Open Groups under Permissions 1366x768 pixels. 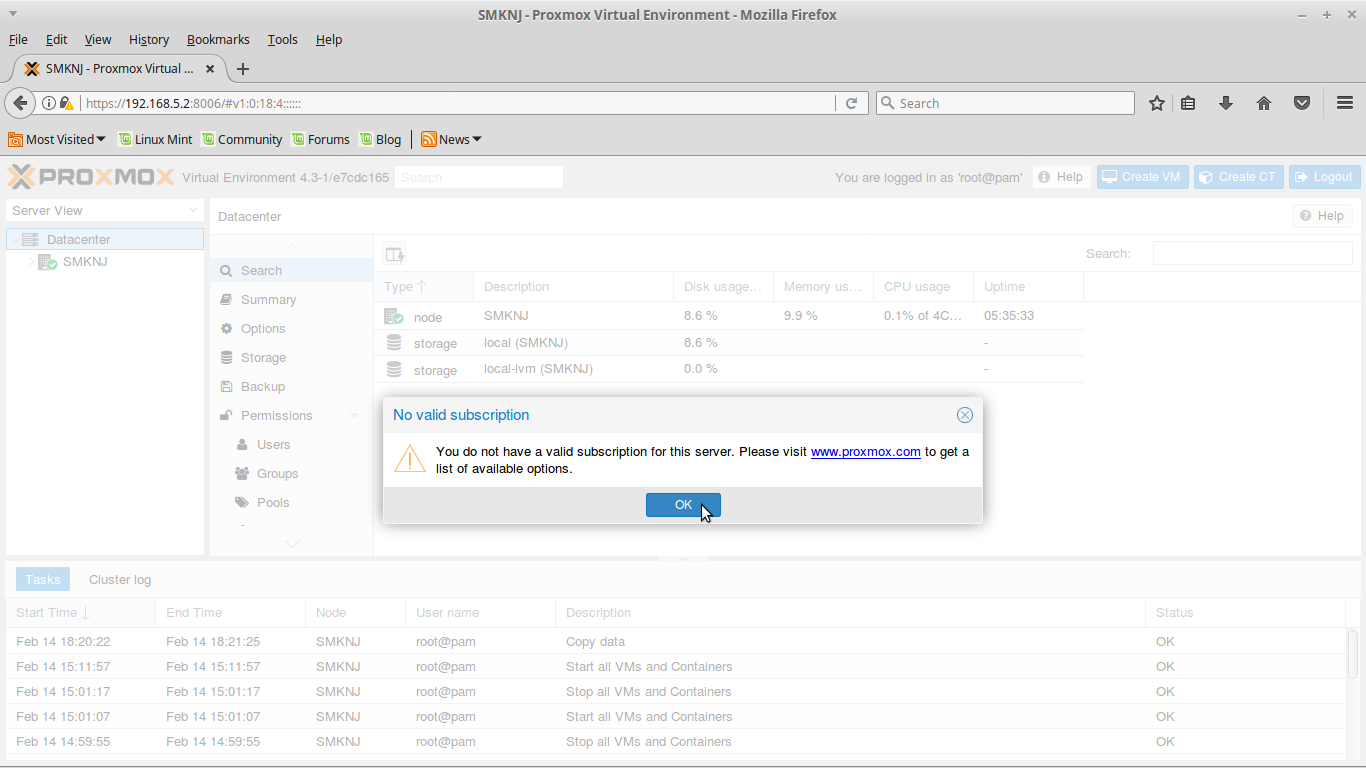pyautogui.click(x=291, y=474)
